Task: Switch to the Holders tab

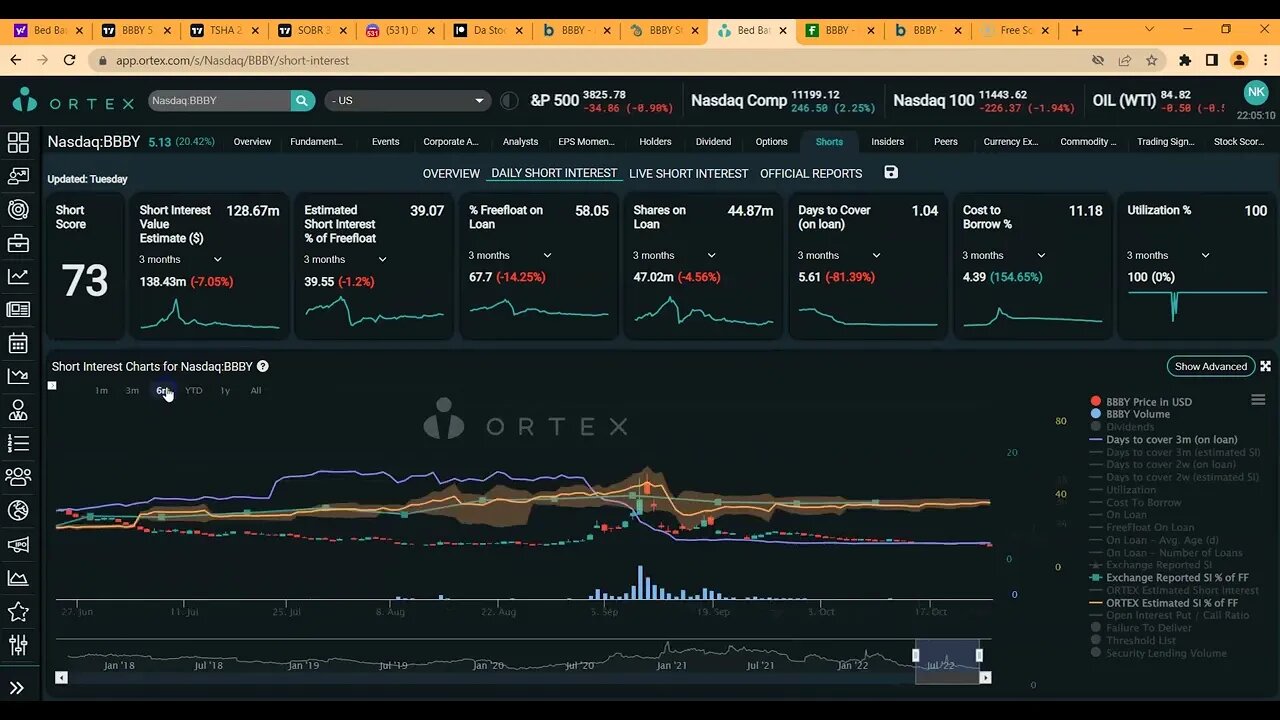Action: pos(655,142)
